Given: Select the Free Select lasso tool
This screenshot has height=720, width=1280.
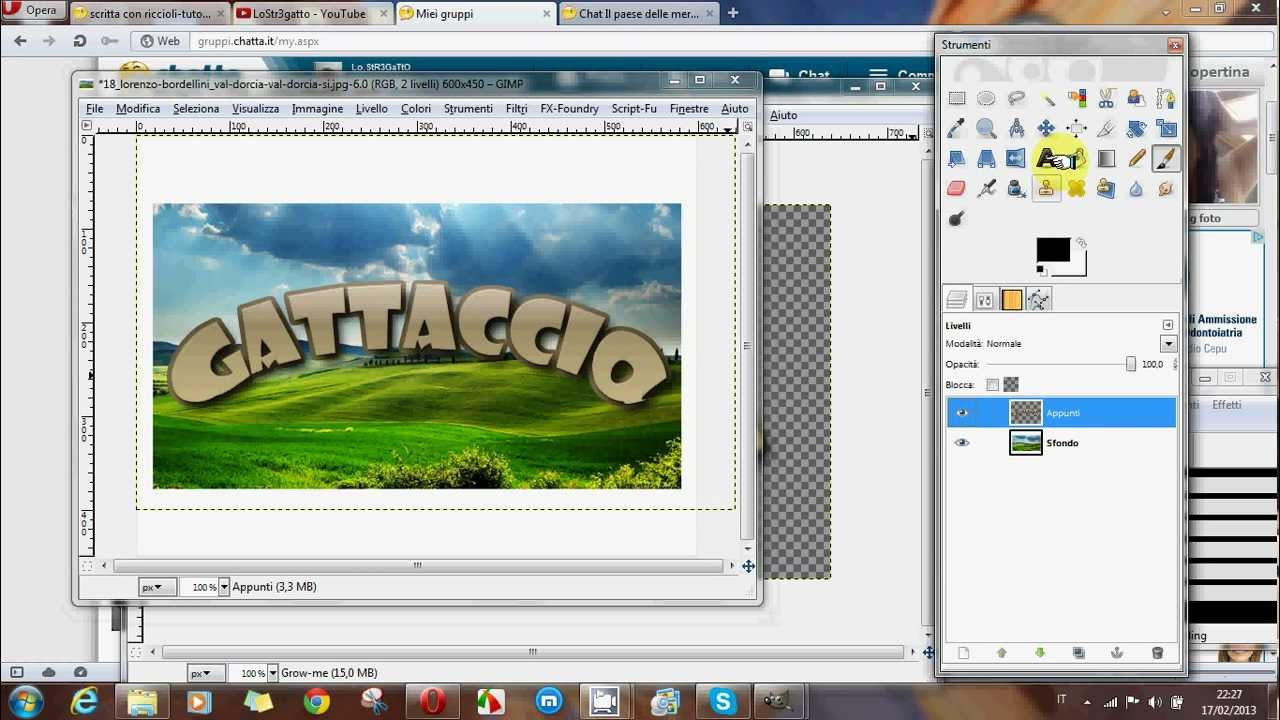Looking at the screenshot, I should [1016, 98].
